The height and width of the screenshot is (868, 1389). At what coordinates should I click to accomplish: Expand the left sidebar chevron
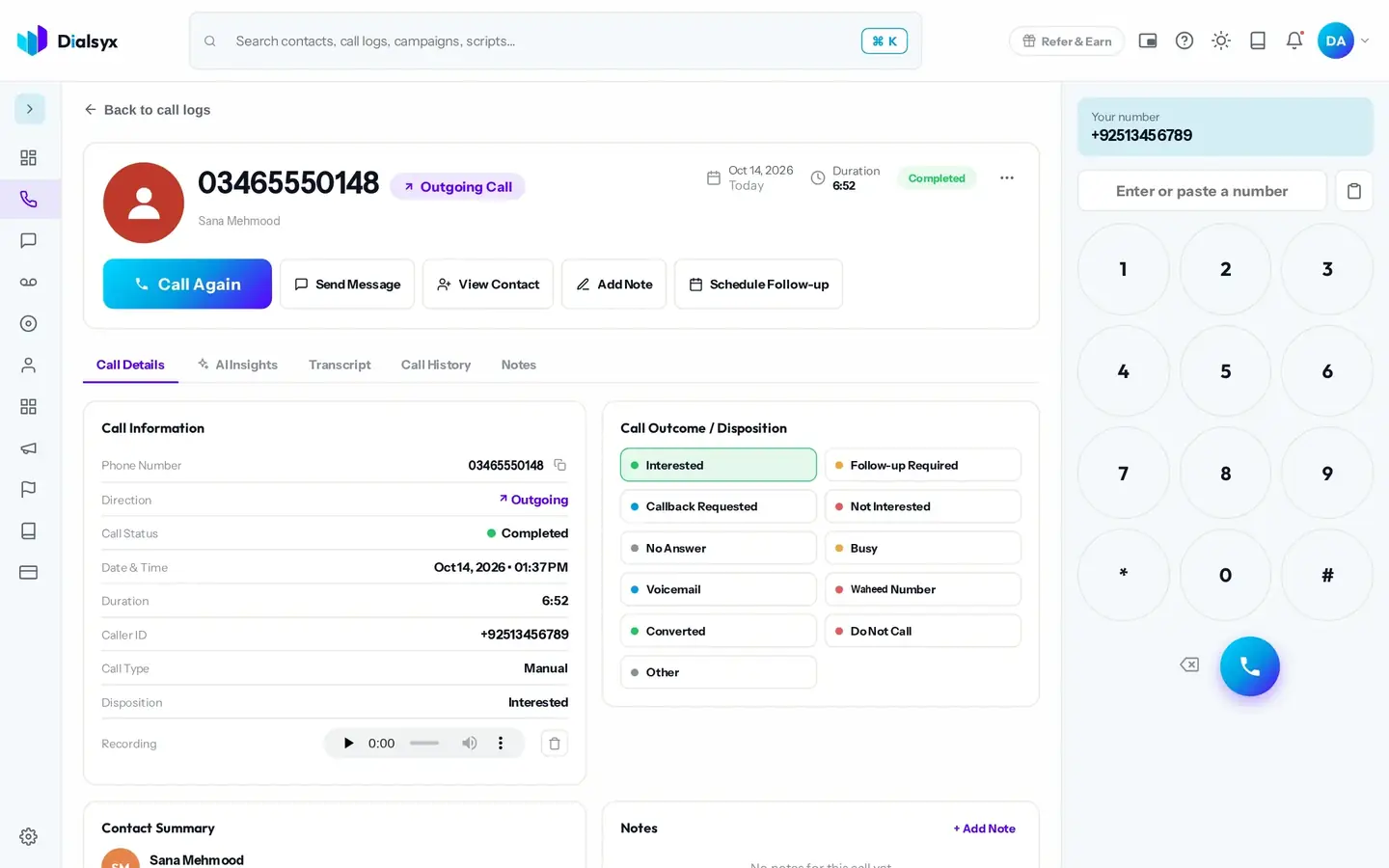[x=30, y=109]
